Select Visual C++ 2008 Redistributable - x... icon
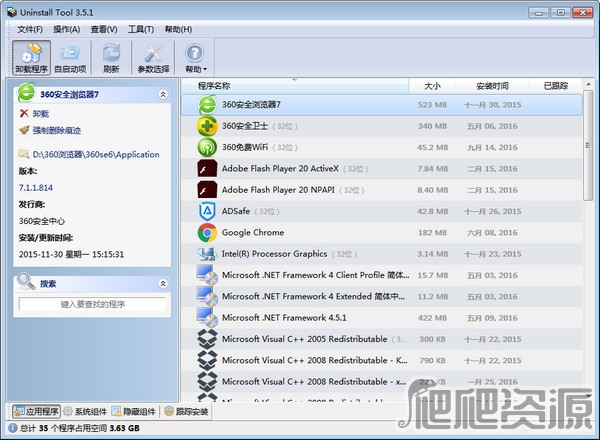 (x=207, y=381)
